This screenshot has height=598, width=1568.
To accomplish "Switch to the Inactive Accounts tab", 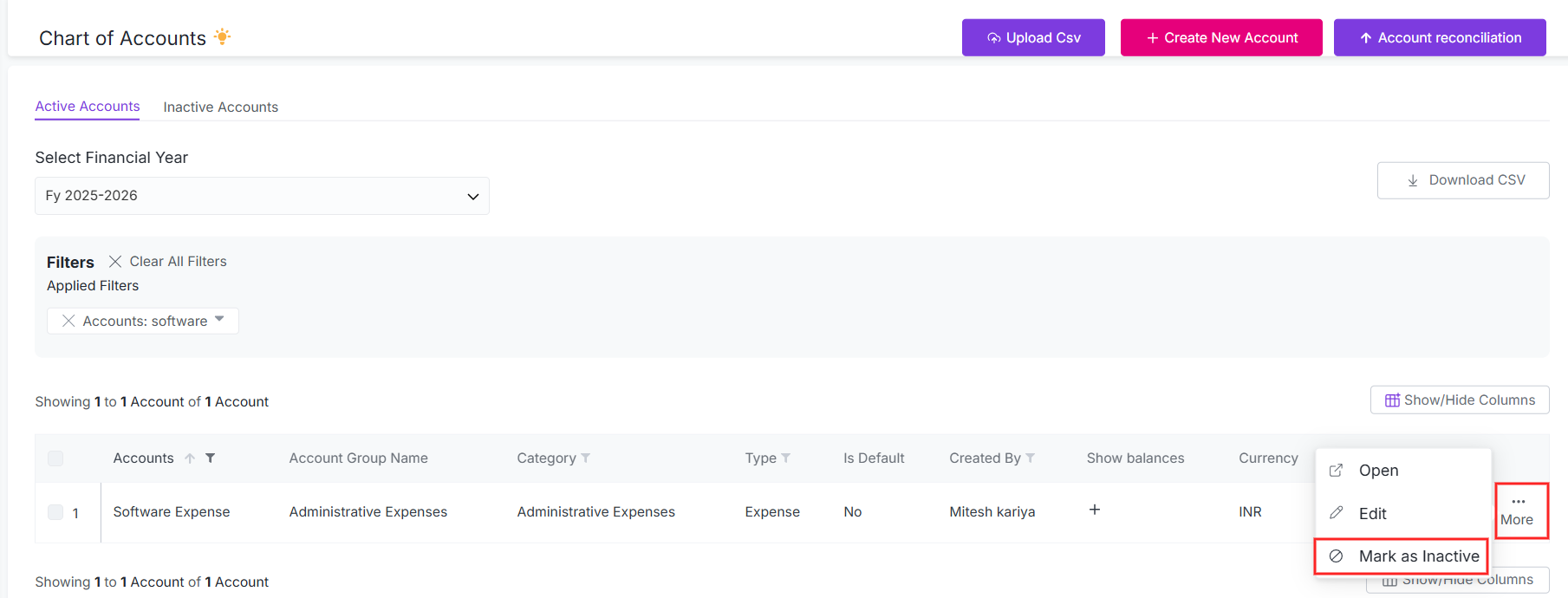I will (x=221, y=107).
